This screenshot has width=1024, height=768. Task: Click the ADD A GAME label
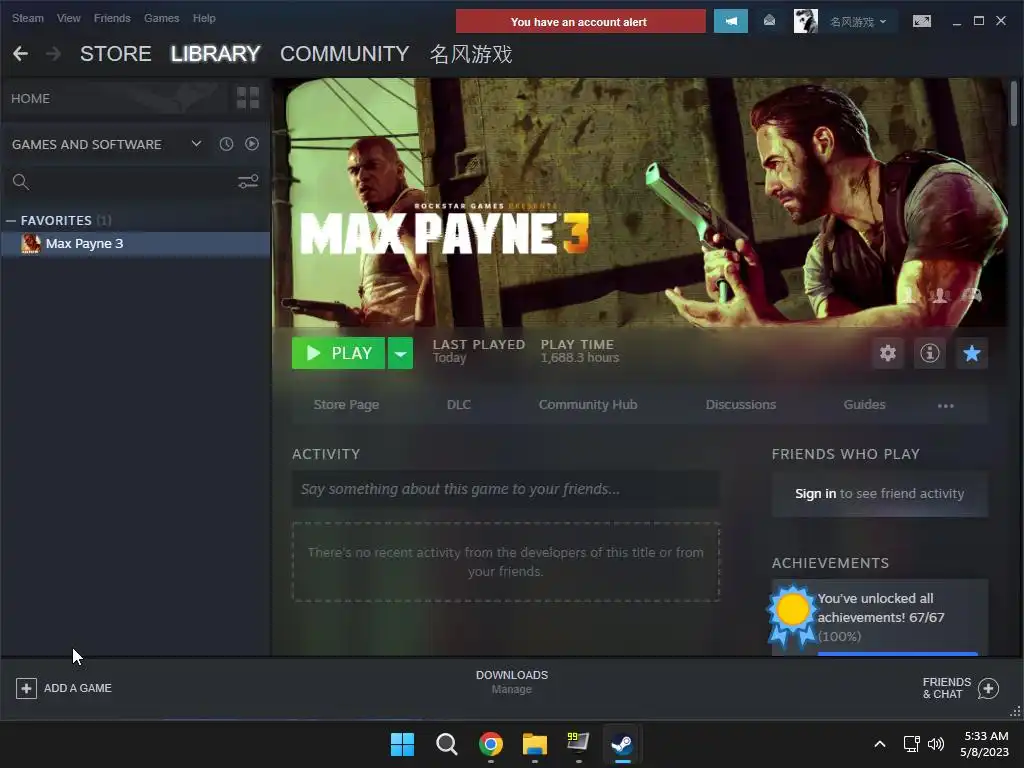[78, 688]
